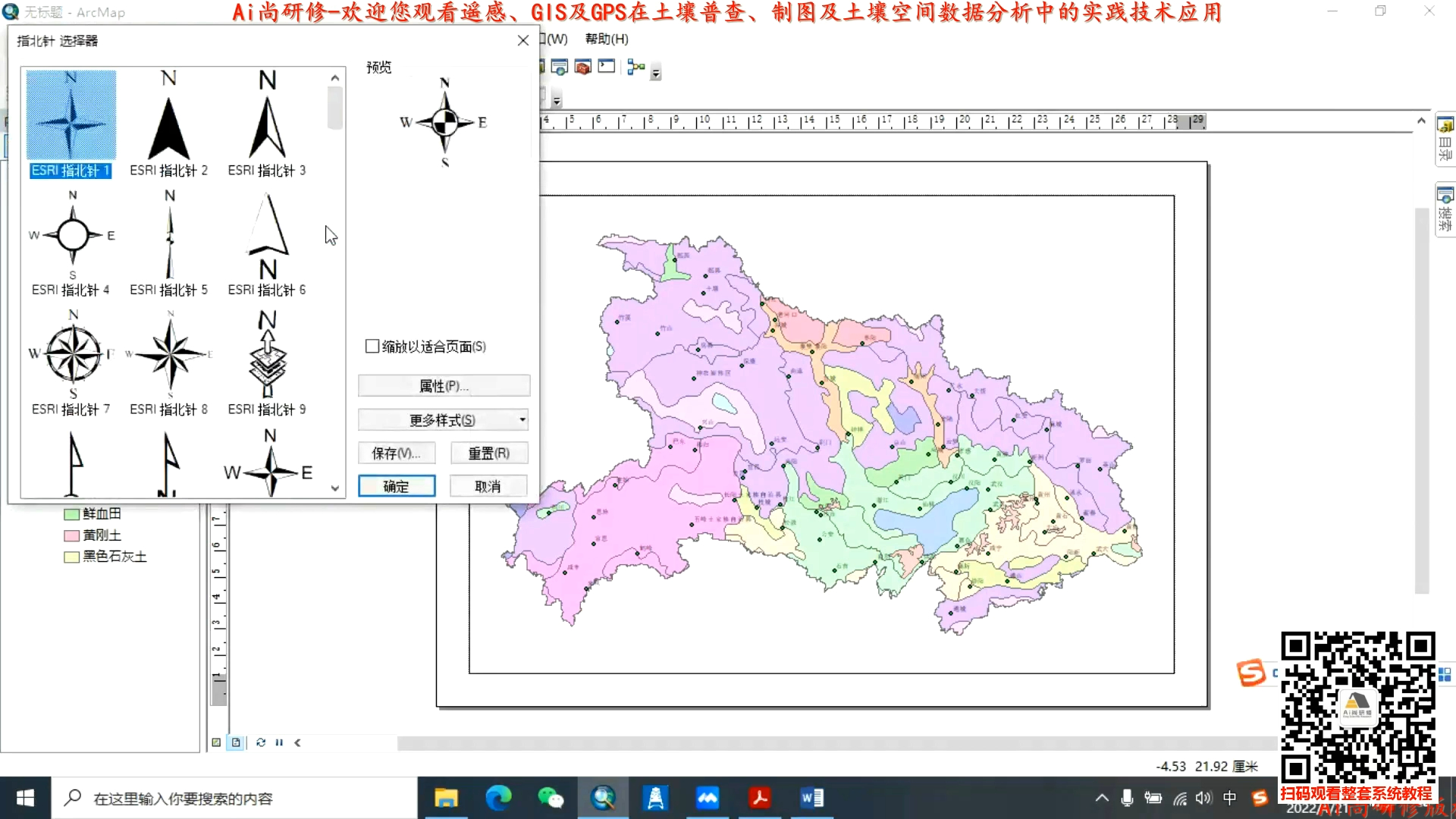
Task: Show hidden system tray icons
Action: pyautogui.click(x=1102, y=798)
